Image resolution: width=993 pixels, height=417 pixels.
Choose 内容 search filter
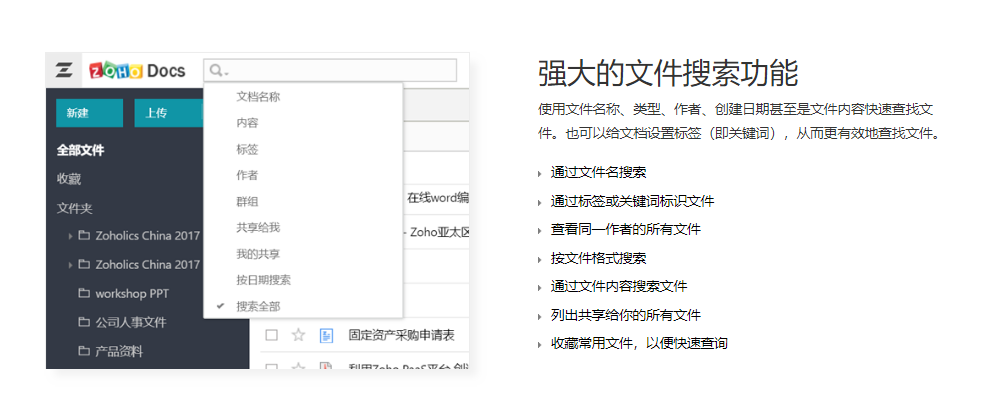247,123
